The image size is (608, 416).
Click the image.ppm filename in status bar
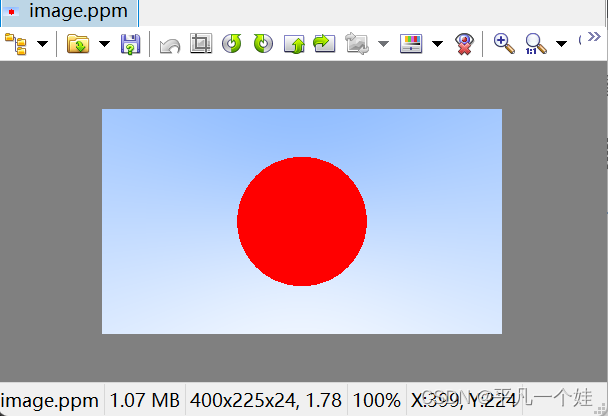pyautogui.click(x=50, y=400)
